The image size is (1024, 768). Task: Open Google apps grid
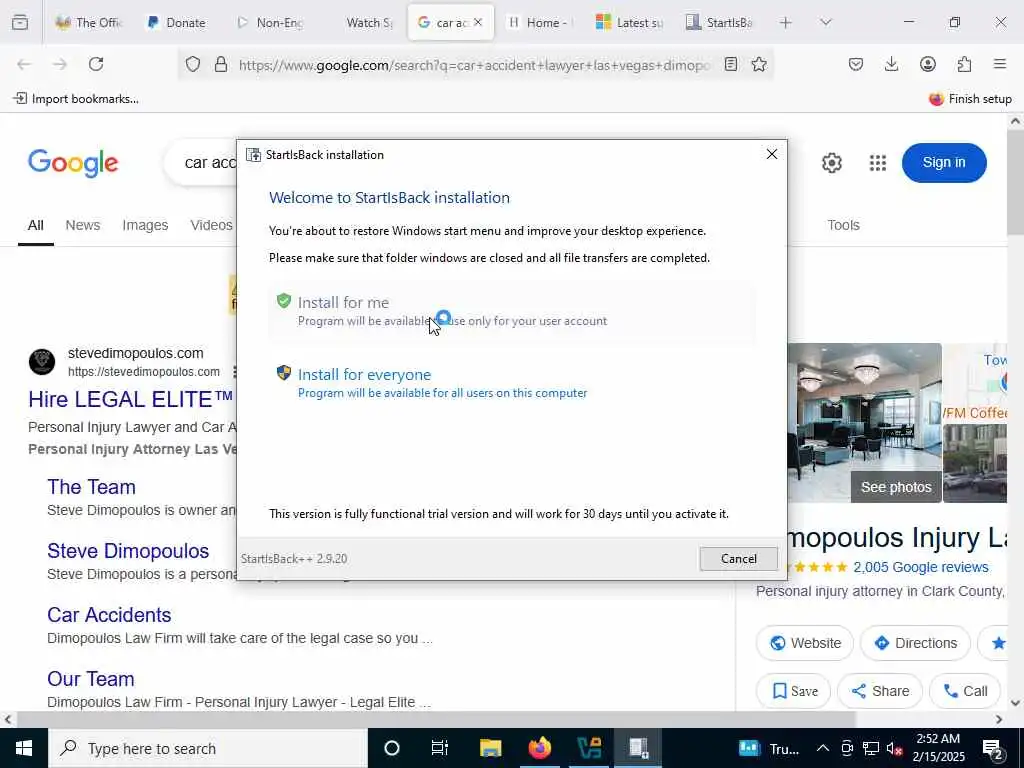[878, 163]
